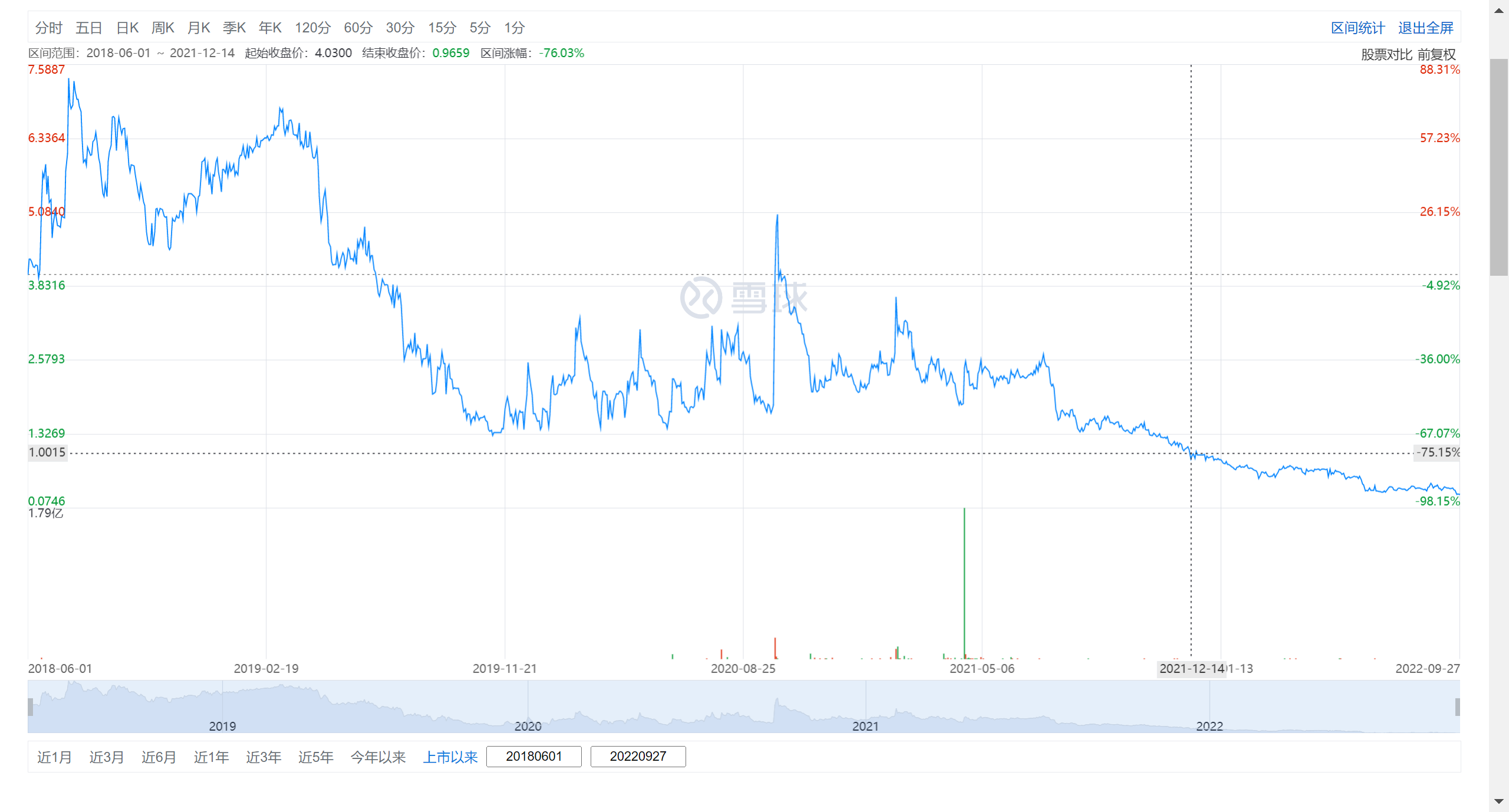The width and height of the screenshot is (1509, 812).
Task: Open 股票对比 stock comparison
Action: 1386,55
